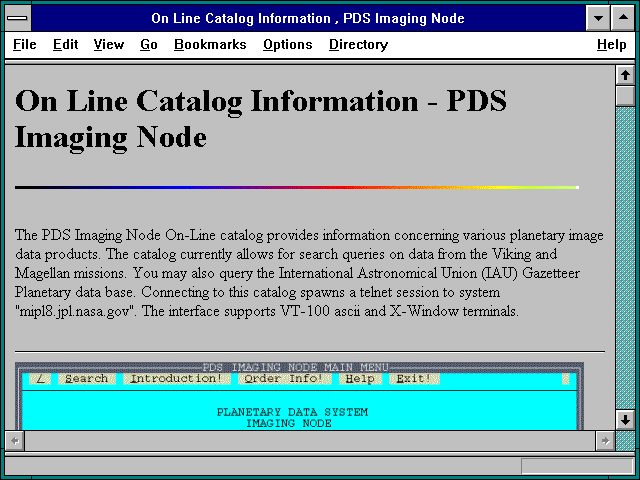Click the vertical scrollbar up arrow
Viewport: 640px width, 480px height.
(x=625, y=75)
